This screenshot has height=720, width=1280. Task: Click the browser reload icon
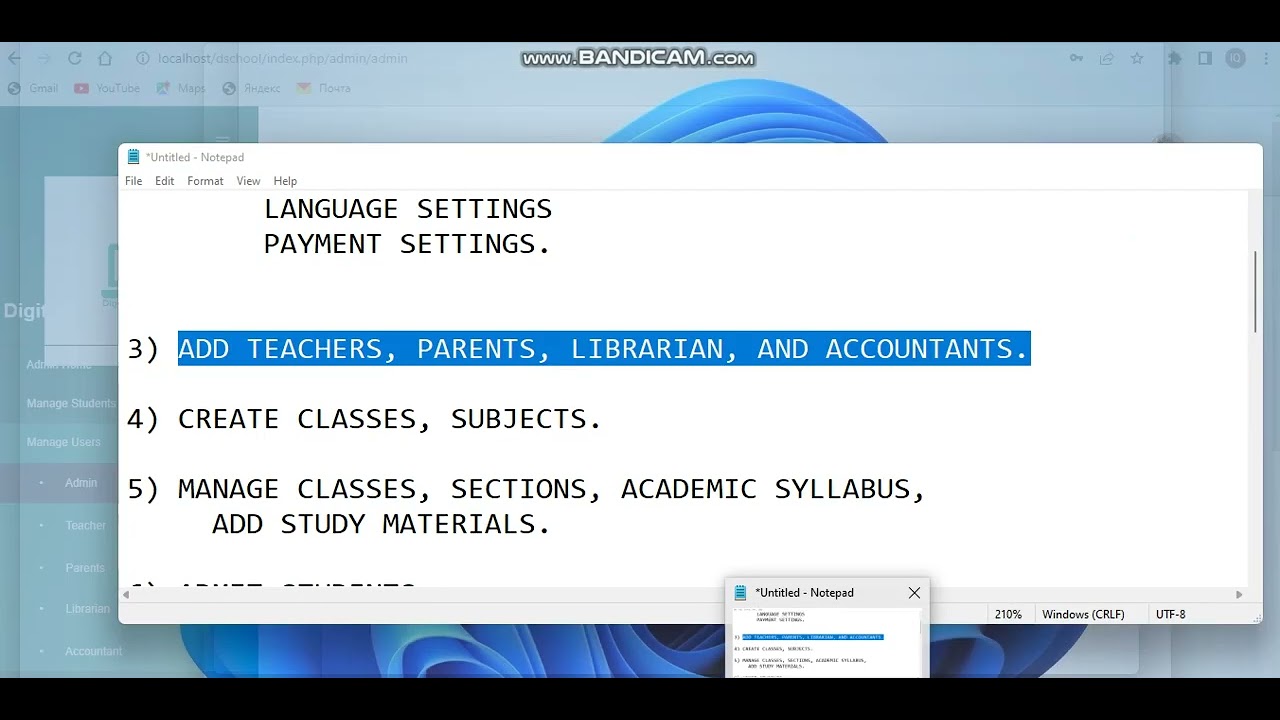74,58
